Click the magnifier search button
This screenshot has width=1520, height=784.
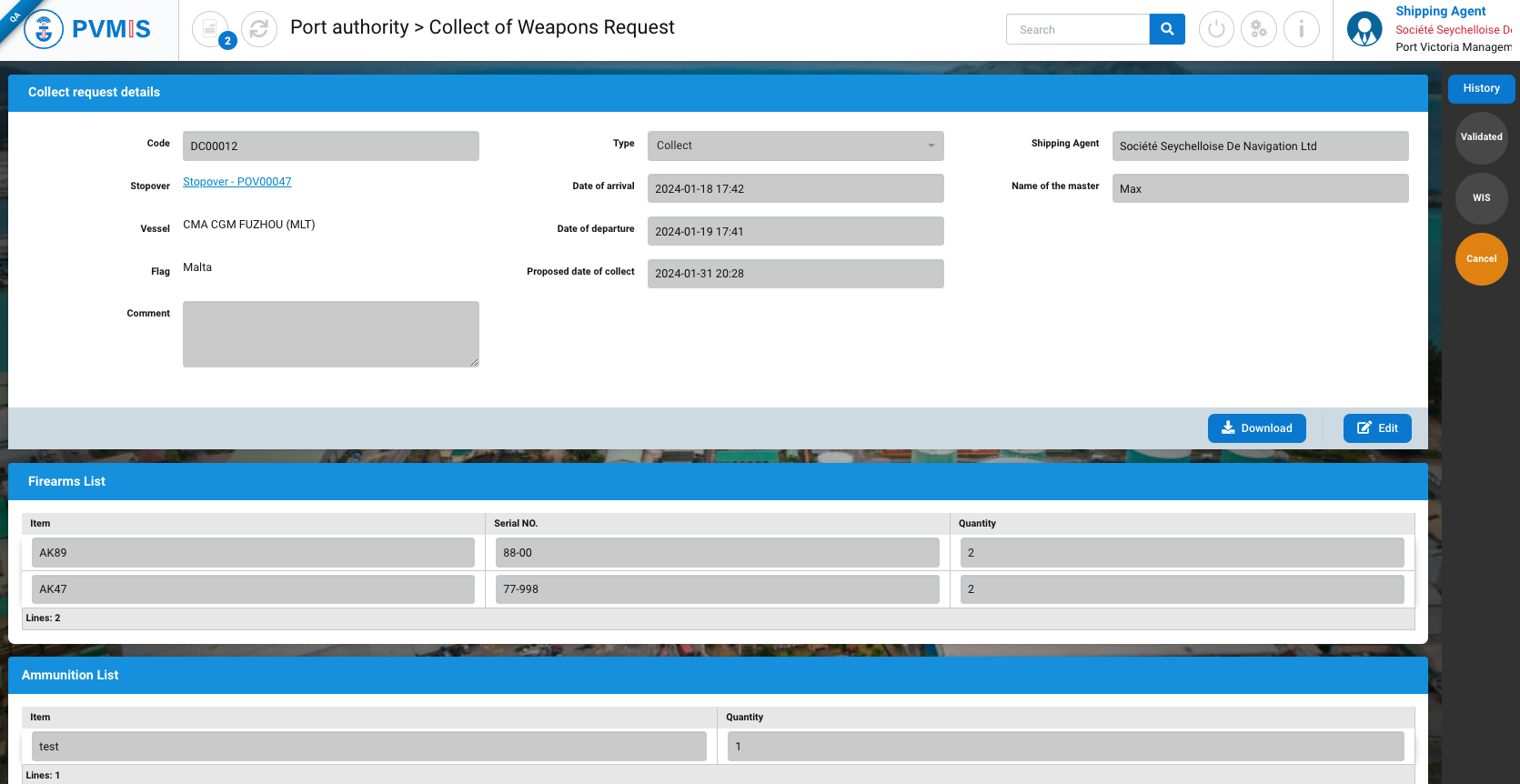pyautogui.click(x=1167, y=29)
